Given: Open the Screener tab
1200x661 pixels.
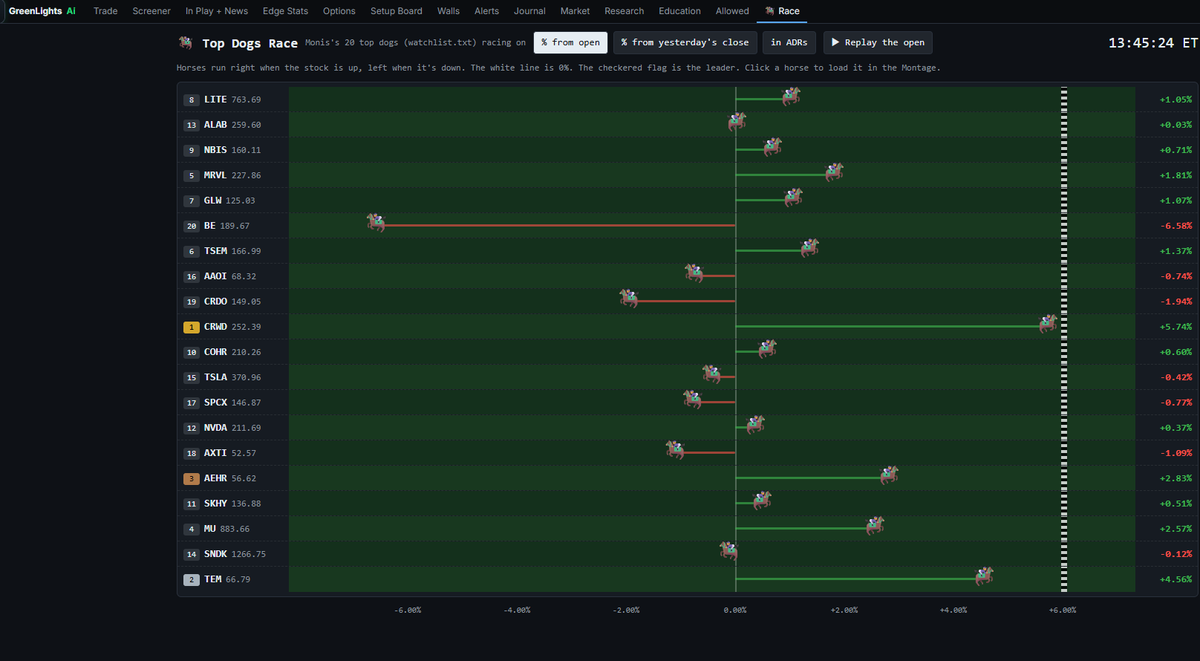Looking at the screenshot, I should pyautogui.click(x=152, y=11).
